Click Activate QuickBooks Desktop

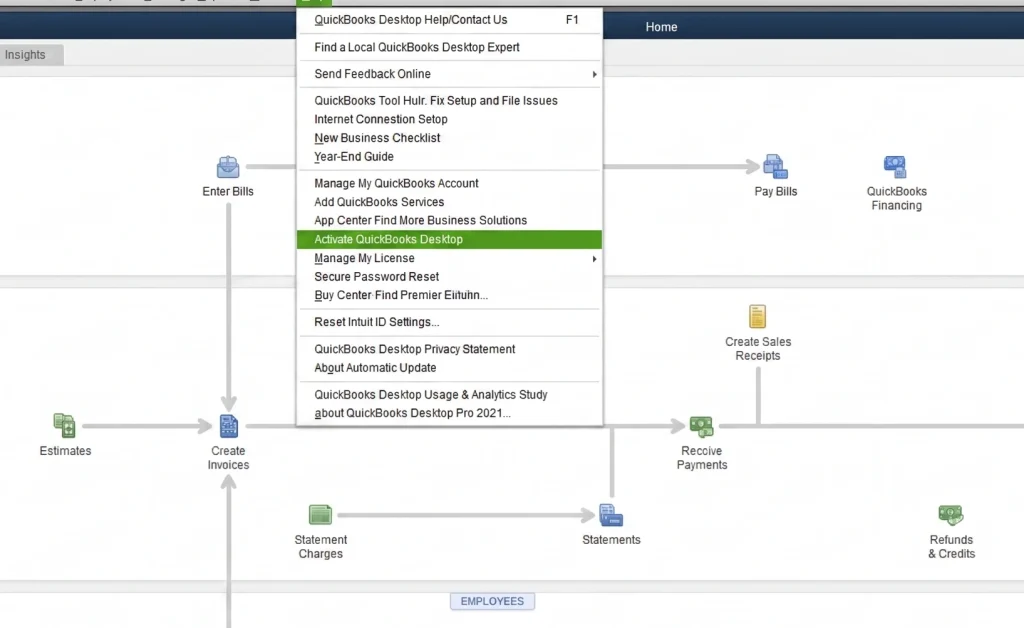click(449, 240)
